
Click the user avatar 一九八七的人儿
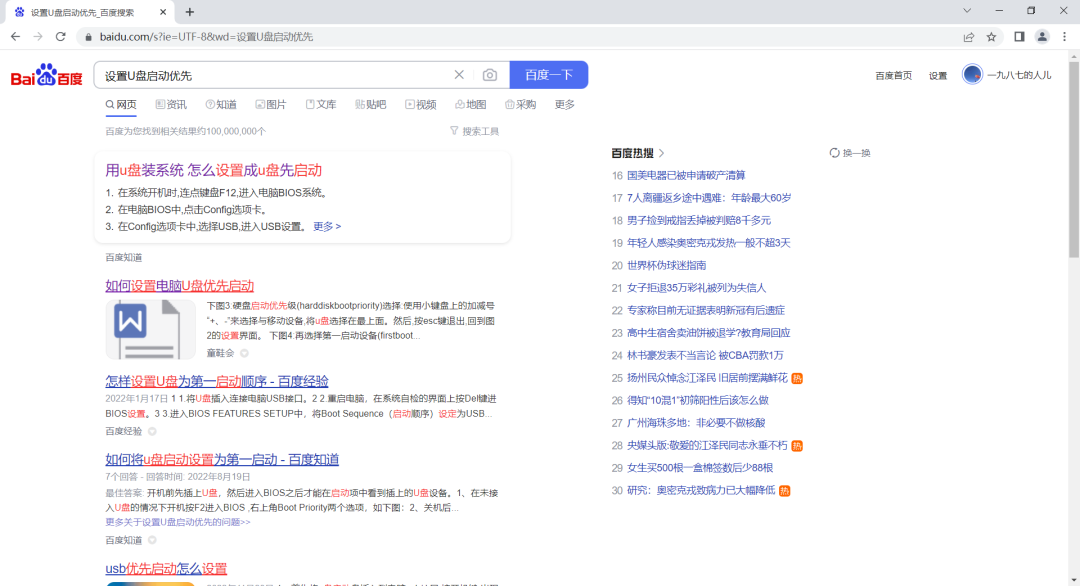coord(972,74)
